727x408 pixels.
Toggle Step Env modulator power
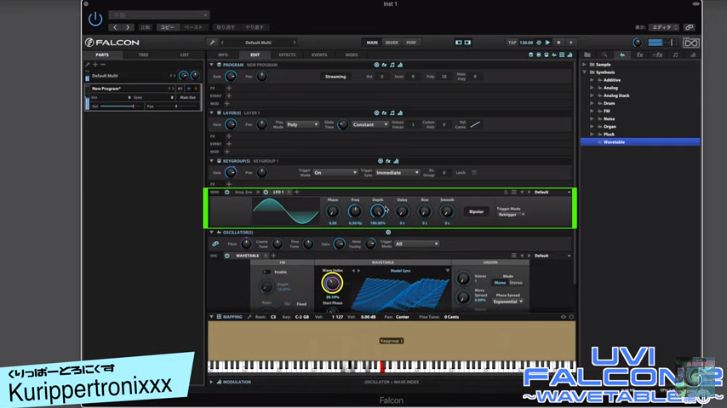(x=227, y=192)
